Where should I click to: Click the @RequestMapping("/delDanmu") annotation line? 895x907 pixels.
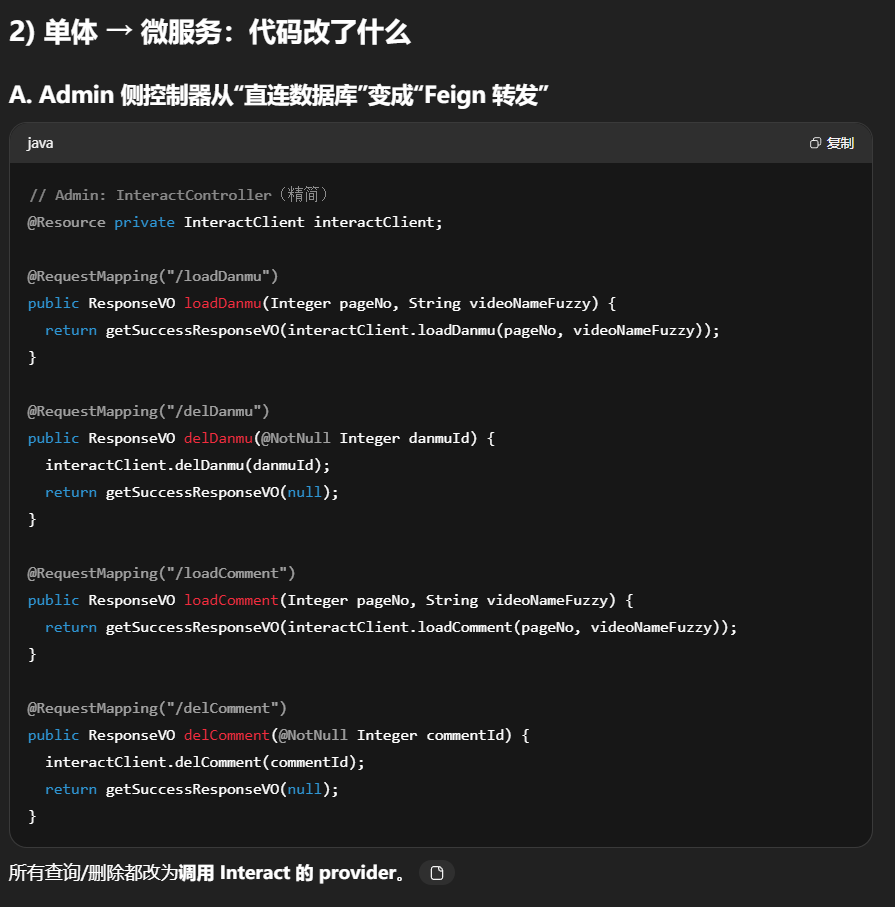pyautogui.click(x=148, y=411)
